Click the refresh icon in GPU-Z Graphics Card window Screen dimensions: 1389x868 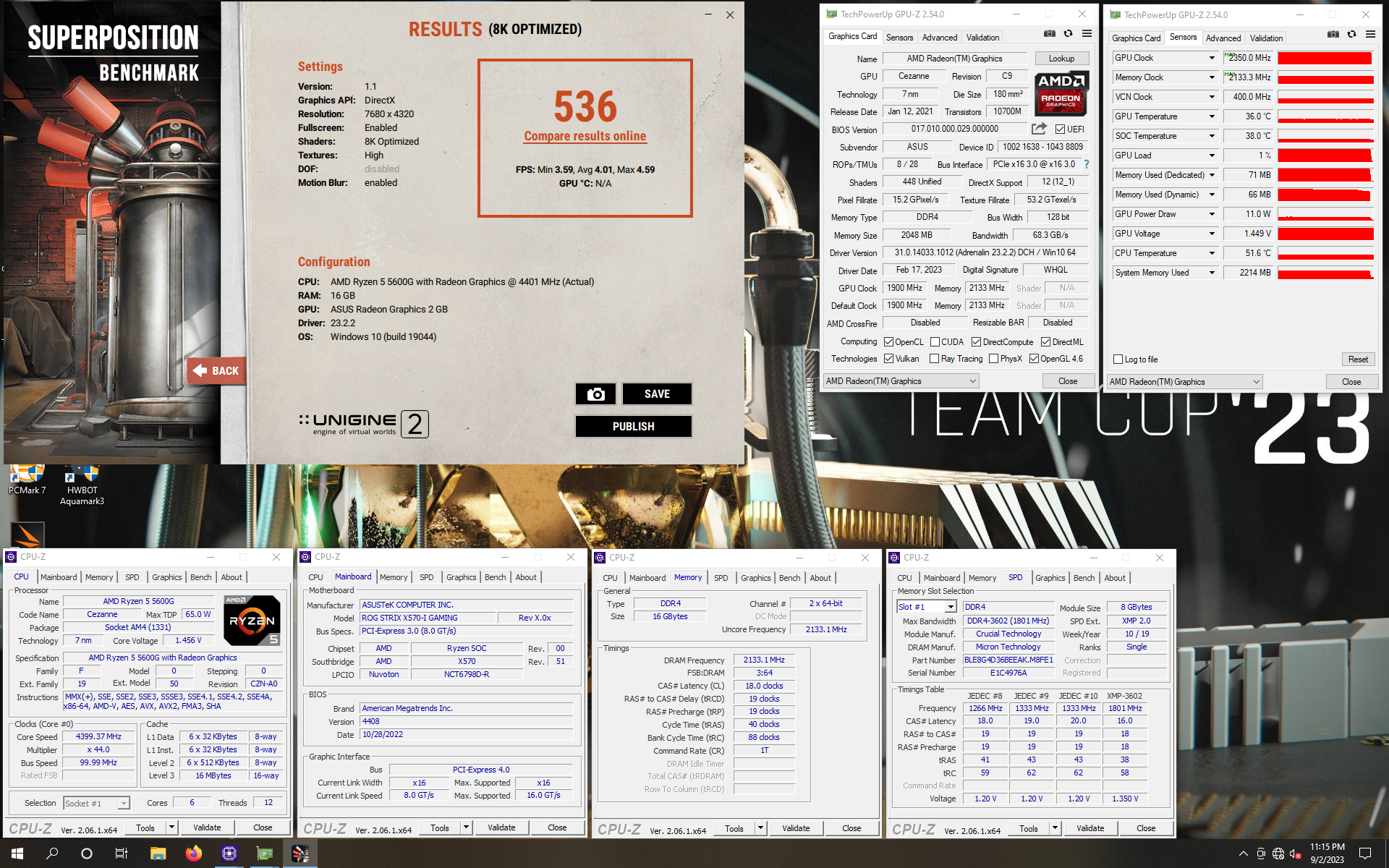coord(1068,34)
